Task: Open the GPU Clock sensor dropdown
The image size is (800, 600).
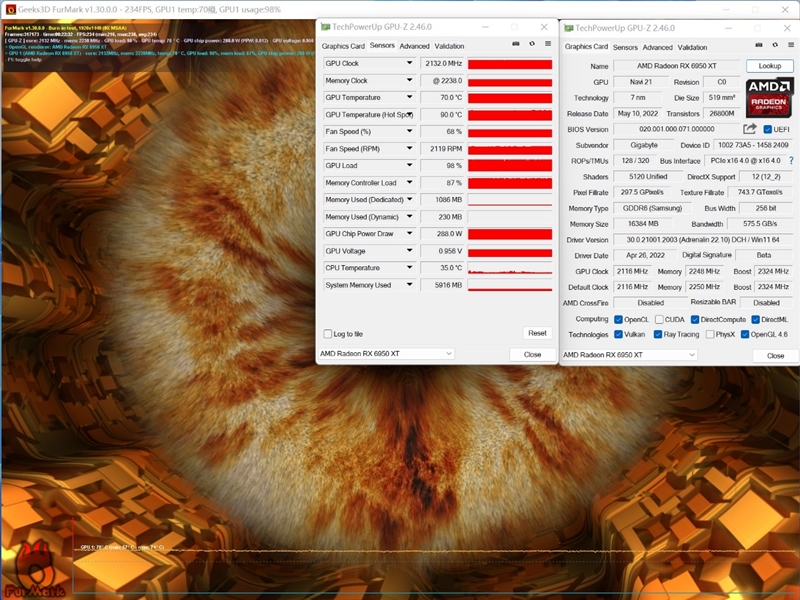Action: (409, 63)
